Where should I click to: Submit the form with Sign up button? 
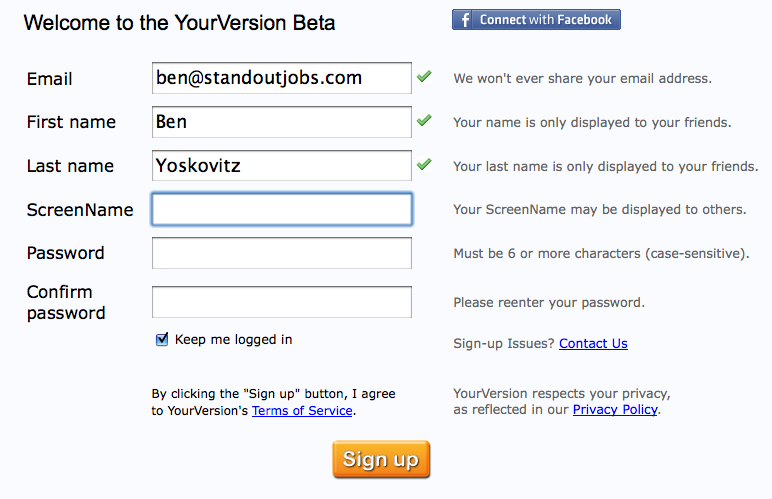[x=381, y=459]
